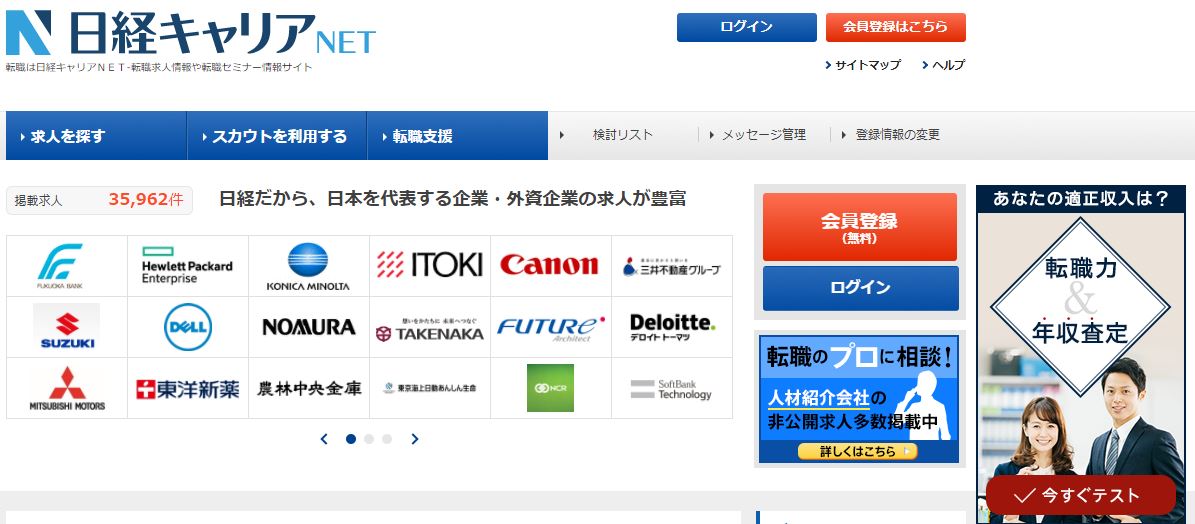Open the スカウトを利用する menu
The height and width of the screenshot is (524, 1195).
277,136
